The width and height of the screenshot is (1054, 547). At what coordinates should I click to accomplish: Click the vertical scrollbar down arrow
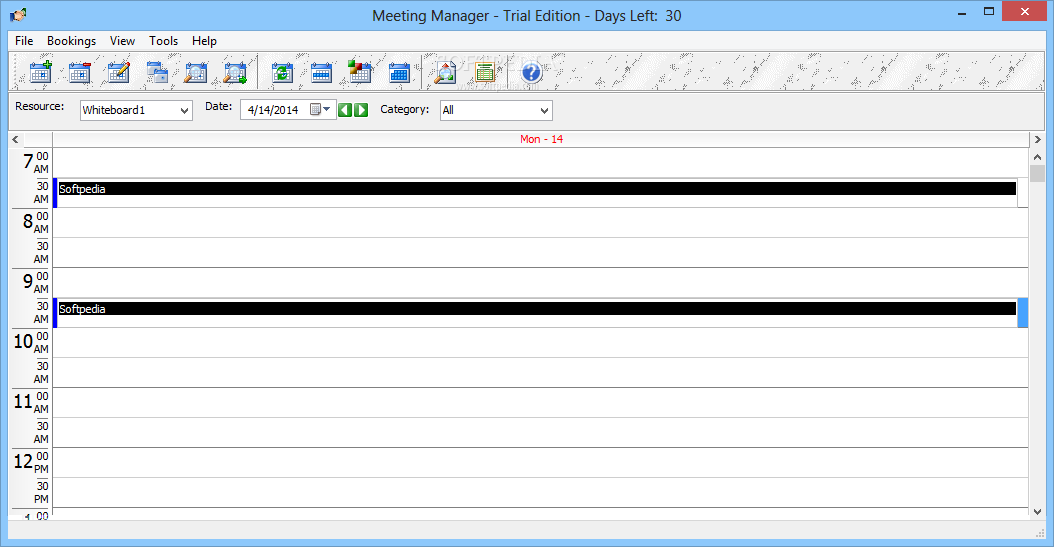1037,512
